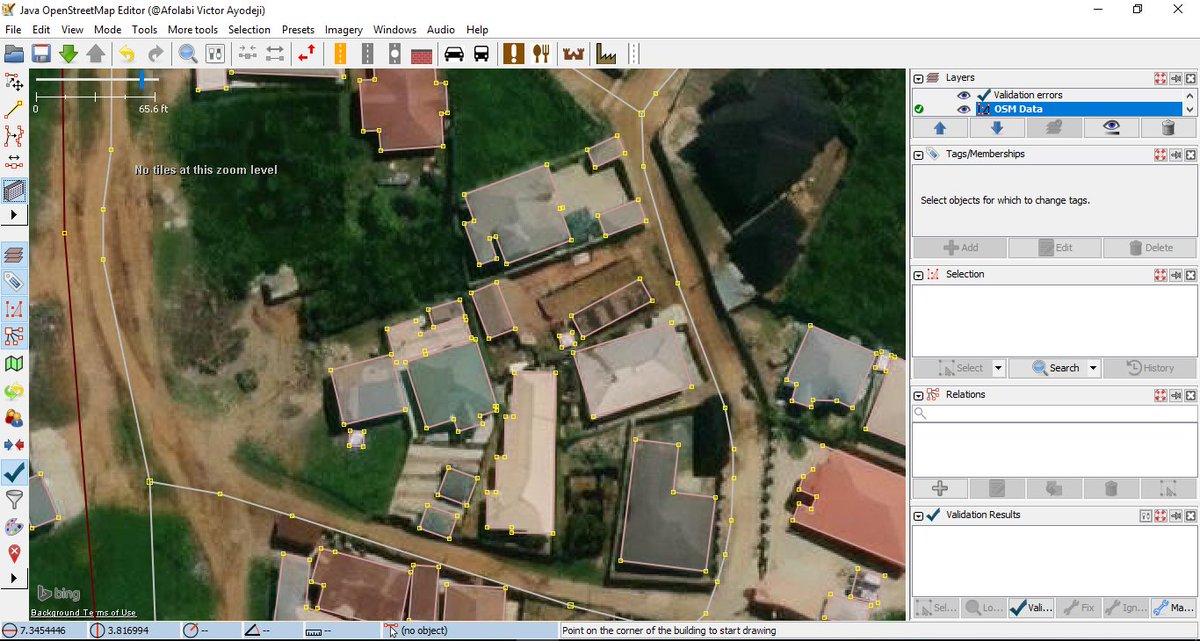The image size is (1200, 641).
Task: Toggle visibility of Validation errors layer
Action: 964,95
